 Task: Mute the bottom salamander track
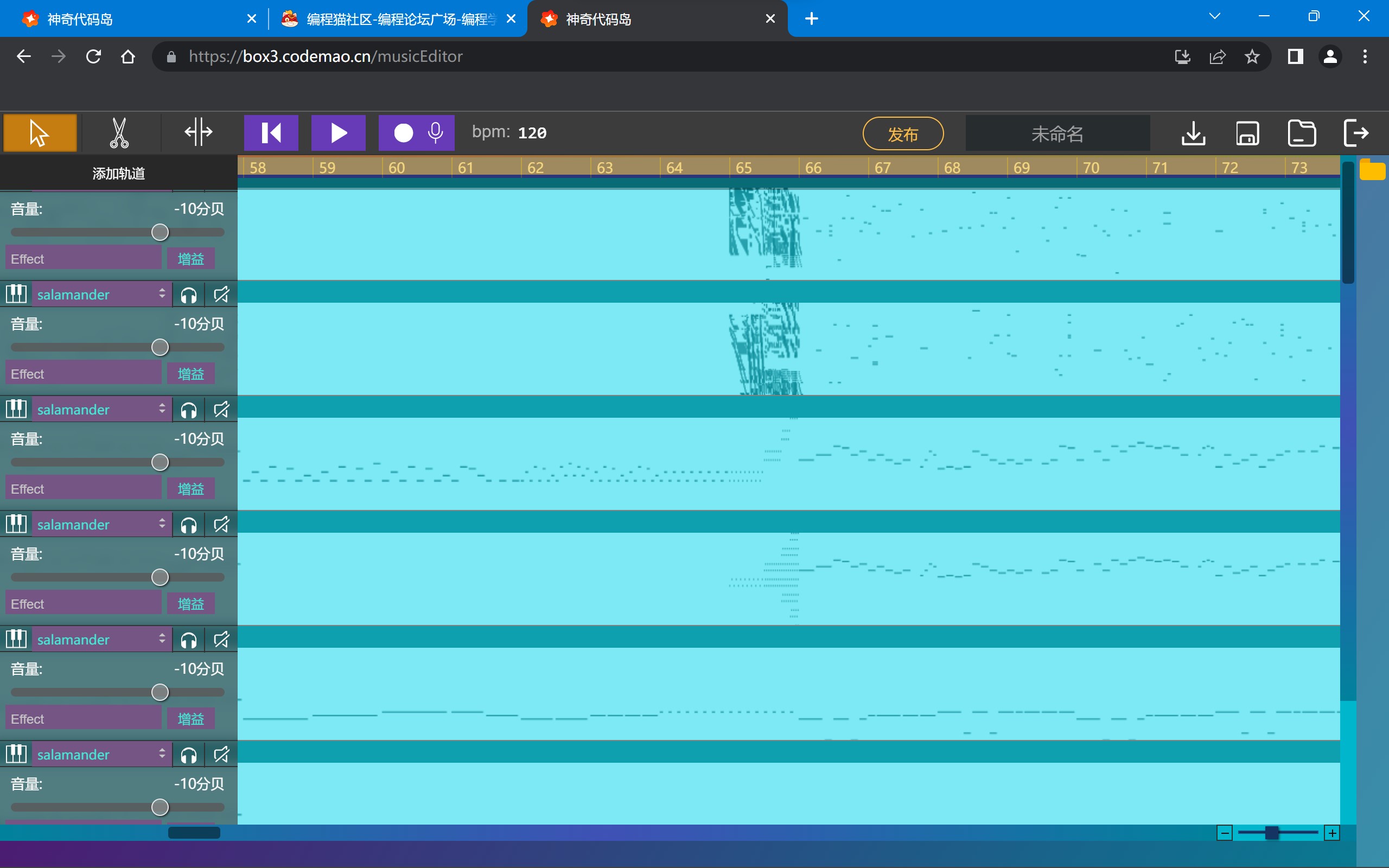point(221,754)
